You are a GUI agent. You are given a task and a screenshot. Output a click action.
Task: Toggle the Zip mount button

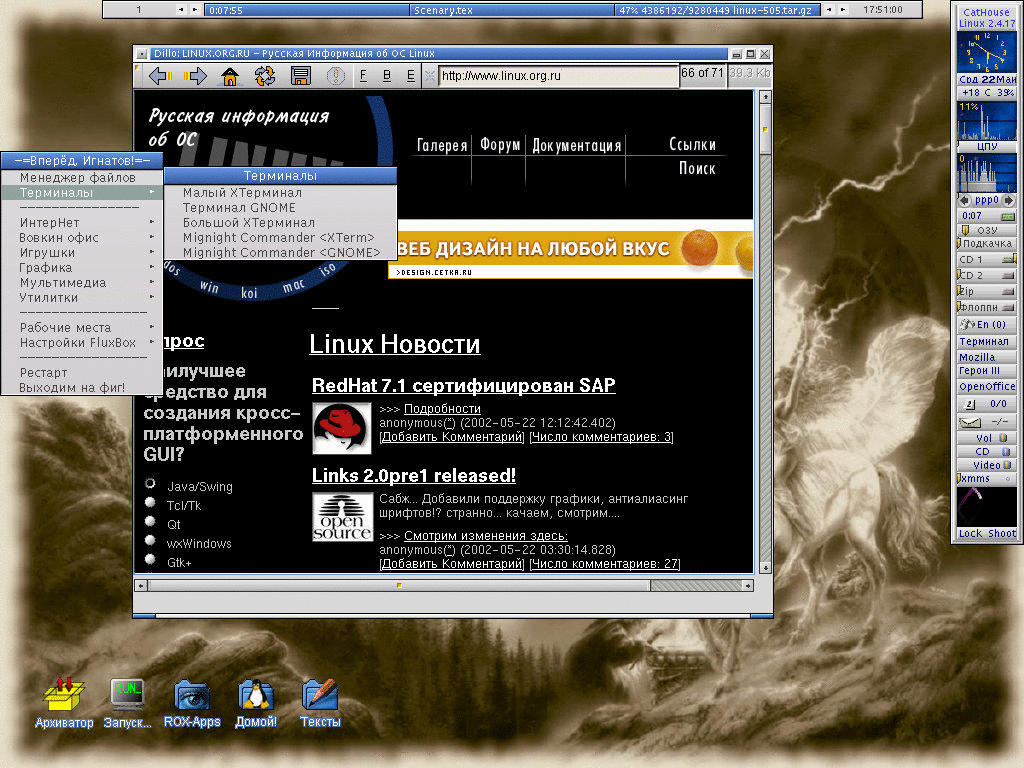(1009, 291)
